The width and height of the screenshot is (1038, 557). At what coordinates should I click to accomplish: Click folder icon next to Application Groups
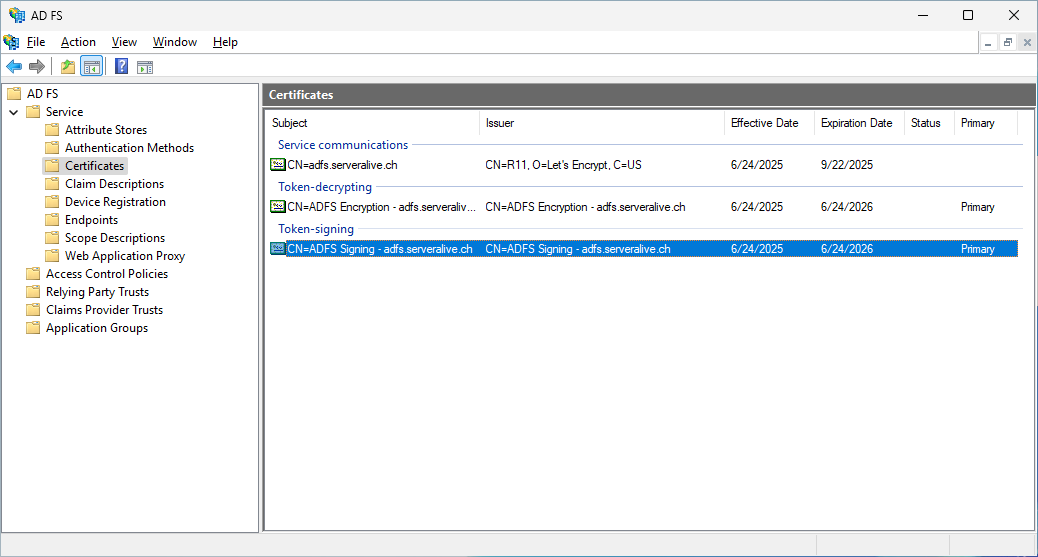[x=33, y=327]
